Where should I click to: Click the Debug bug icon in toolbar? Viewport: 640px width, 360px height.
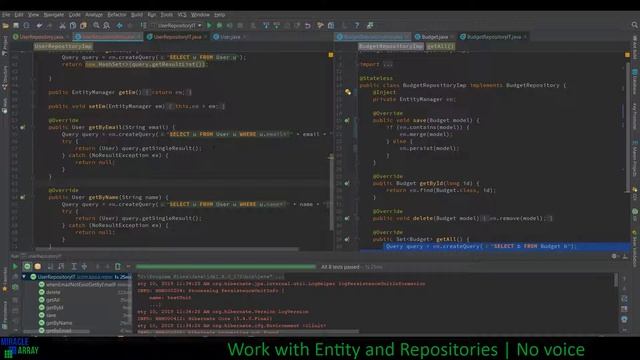(220, 25)
